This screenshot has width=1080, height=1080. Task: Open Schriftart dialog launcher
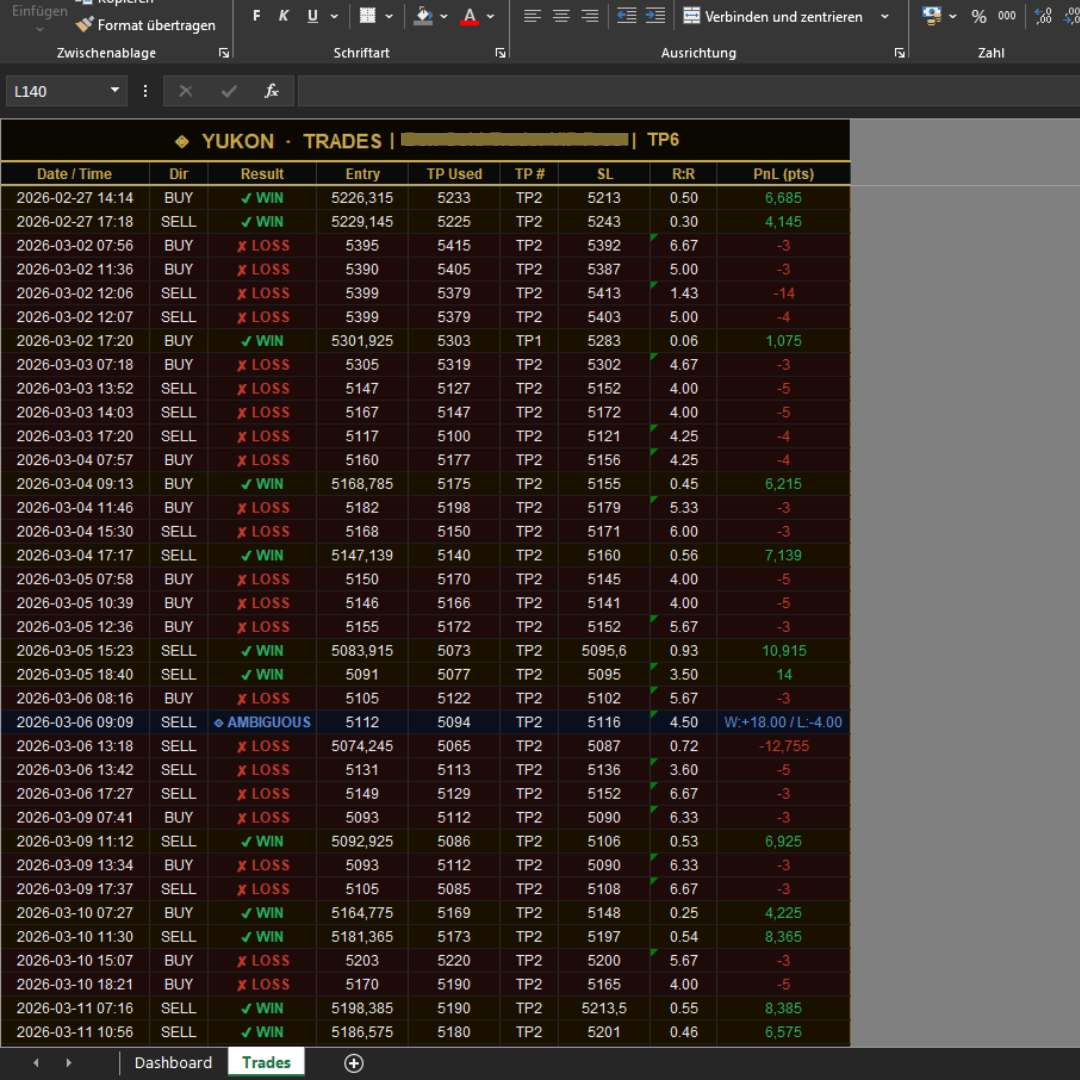[x=501, y=53]
